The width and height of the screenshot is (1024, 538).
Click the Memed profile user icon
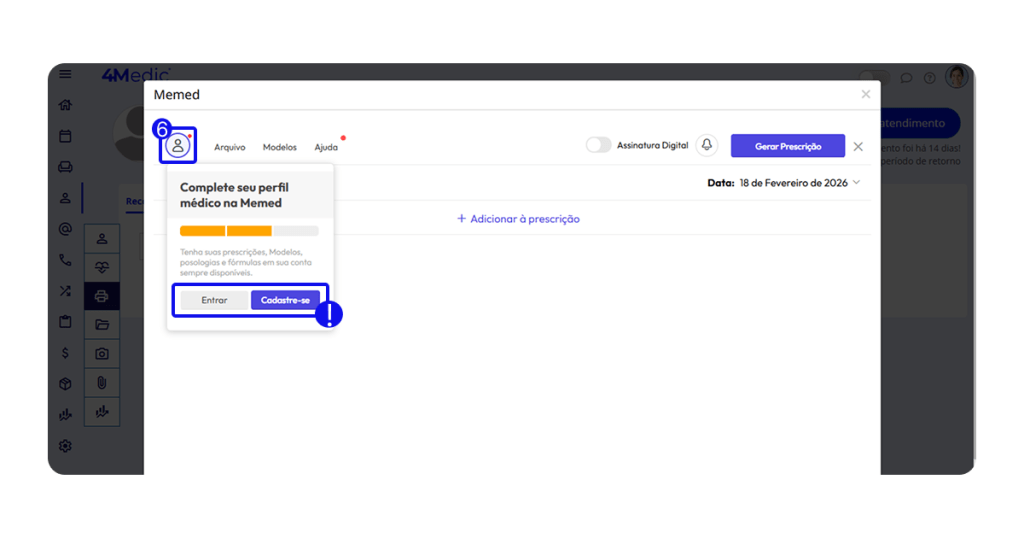pyautogui.click(x=178, y=146)
